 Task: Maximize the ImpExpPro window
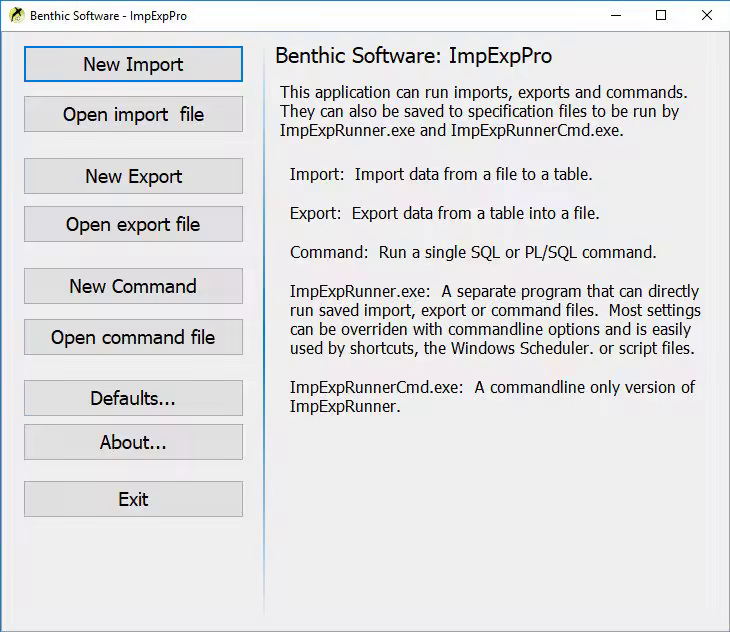[x=661, y=15]
